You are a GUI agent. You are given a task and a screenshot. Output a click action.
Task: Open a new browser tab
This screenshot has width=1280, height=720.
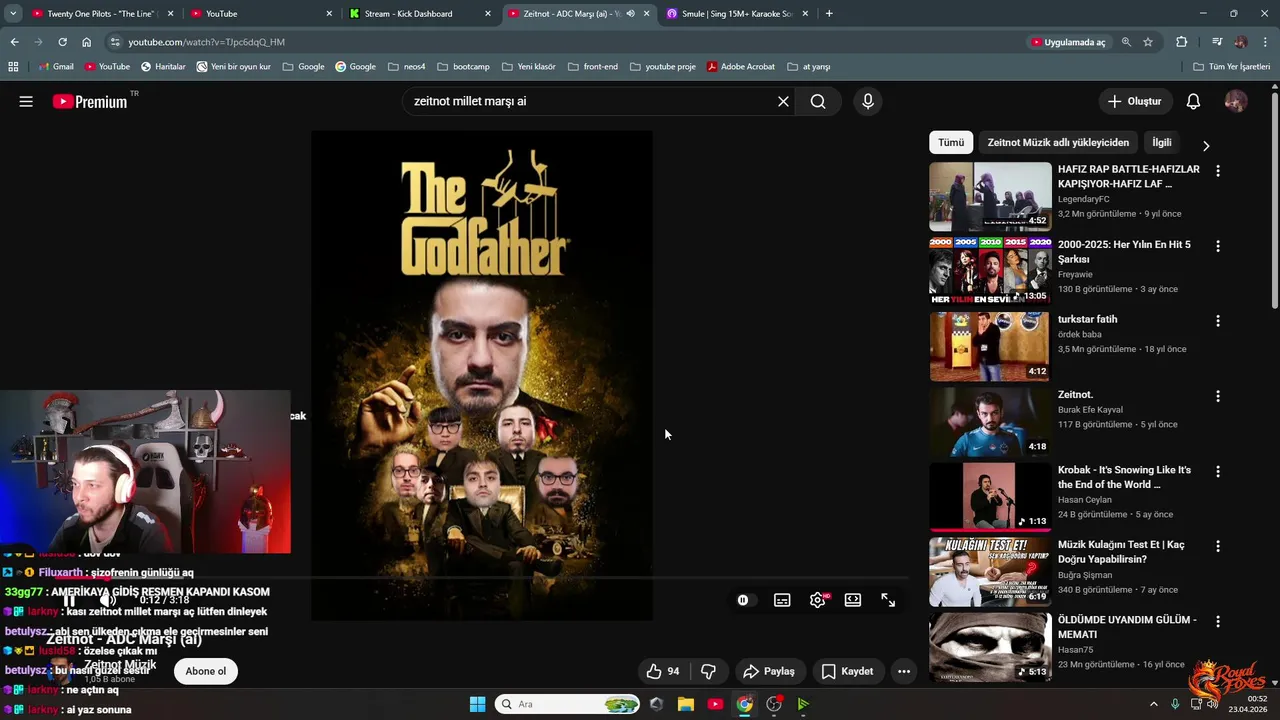(829, 14)
